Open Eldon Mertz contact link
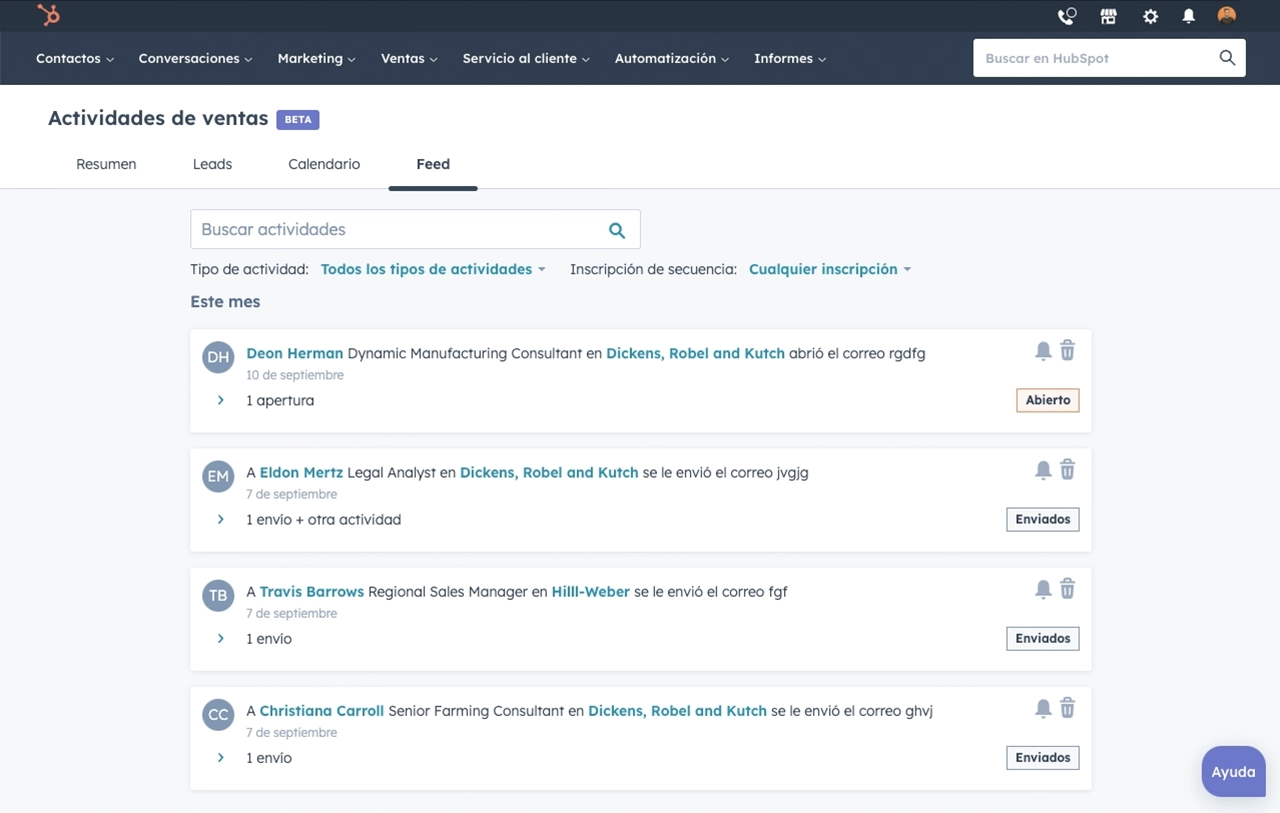The height and width of the screenshot is (813, 1280). coord(301,472)
